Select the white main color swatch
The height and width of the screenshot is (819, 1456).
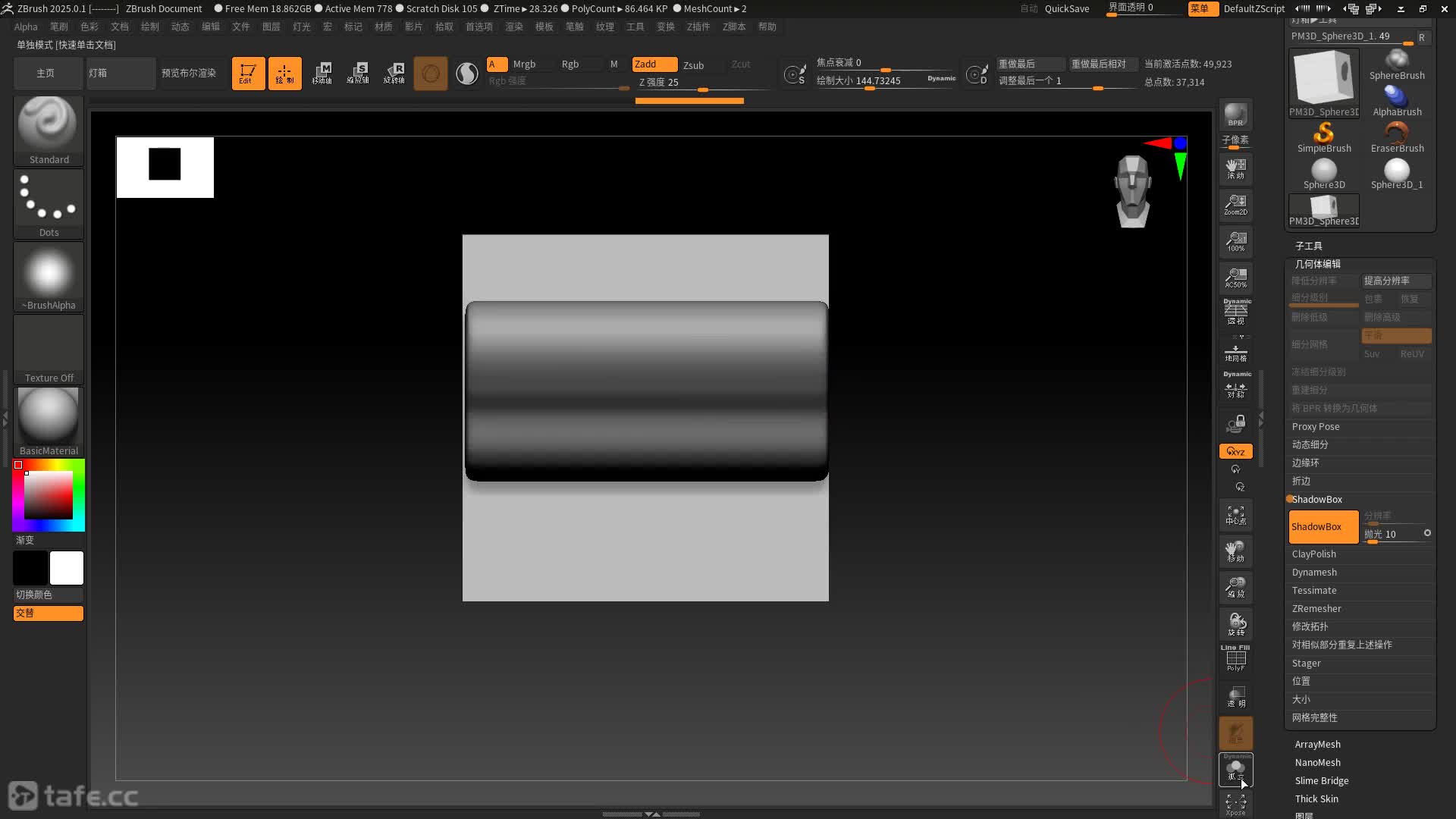click(x=67, y=568)
